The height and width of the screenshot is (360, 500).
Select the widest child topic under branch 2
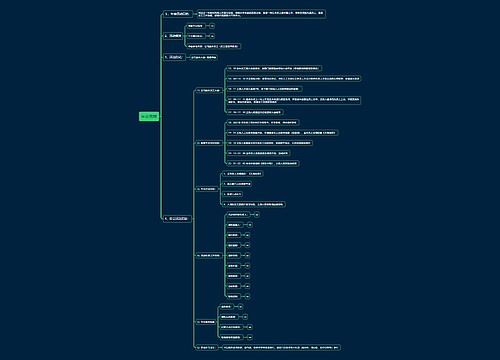point(213,46)
